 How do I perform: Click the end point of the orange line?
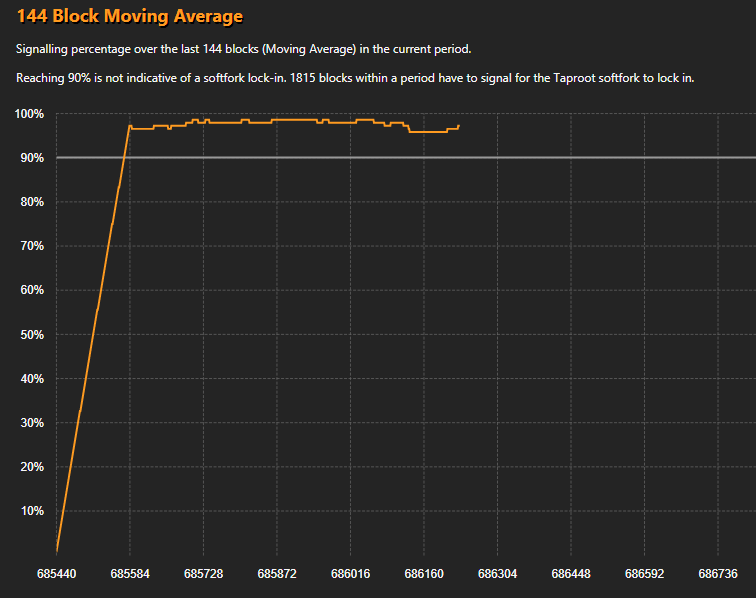459,126
